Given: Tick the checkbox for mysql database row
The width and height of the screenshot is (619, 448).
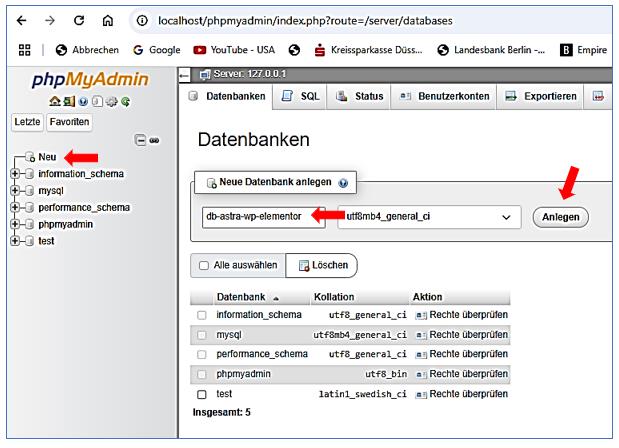Looking at the screenshot, I should click(x=202, y=334).
